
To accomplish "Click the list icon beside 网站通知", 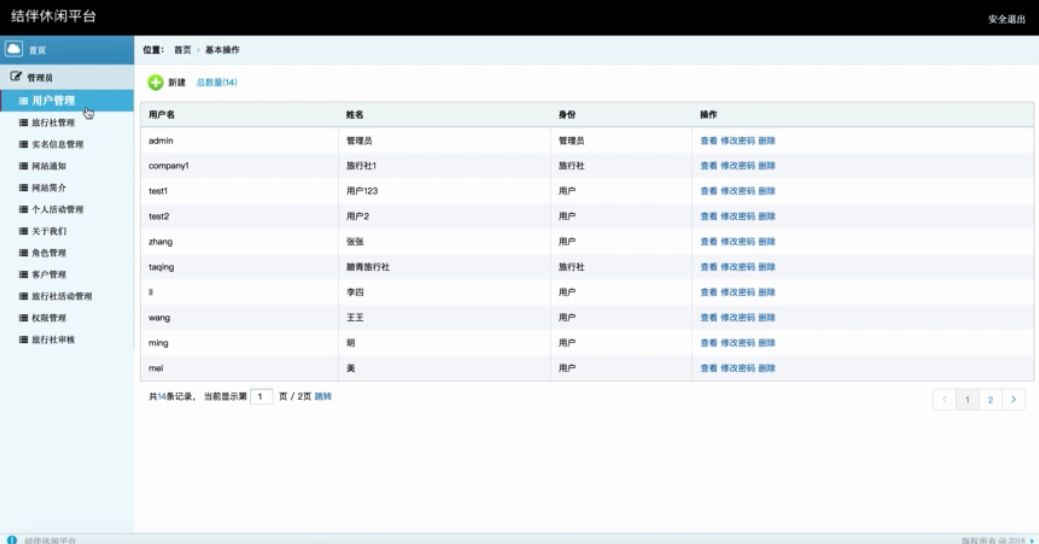I will 23,166.
